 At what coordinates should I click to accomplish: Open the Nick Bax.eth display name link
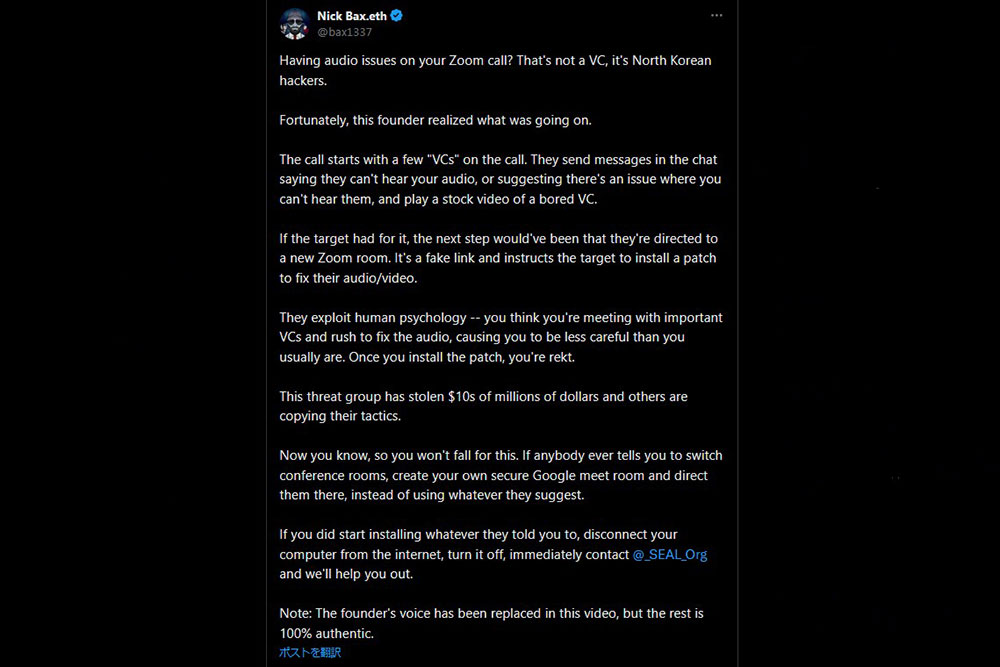351,16
